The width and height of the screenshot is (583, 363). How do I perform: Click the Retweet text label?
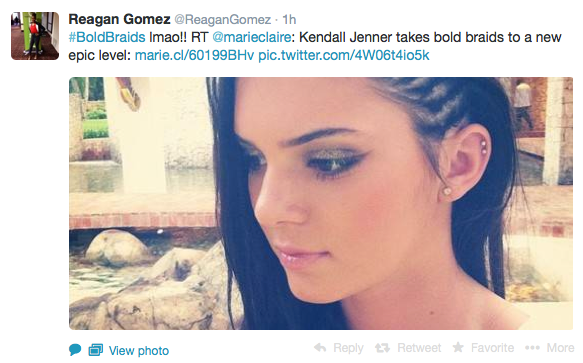419,348
